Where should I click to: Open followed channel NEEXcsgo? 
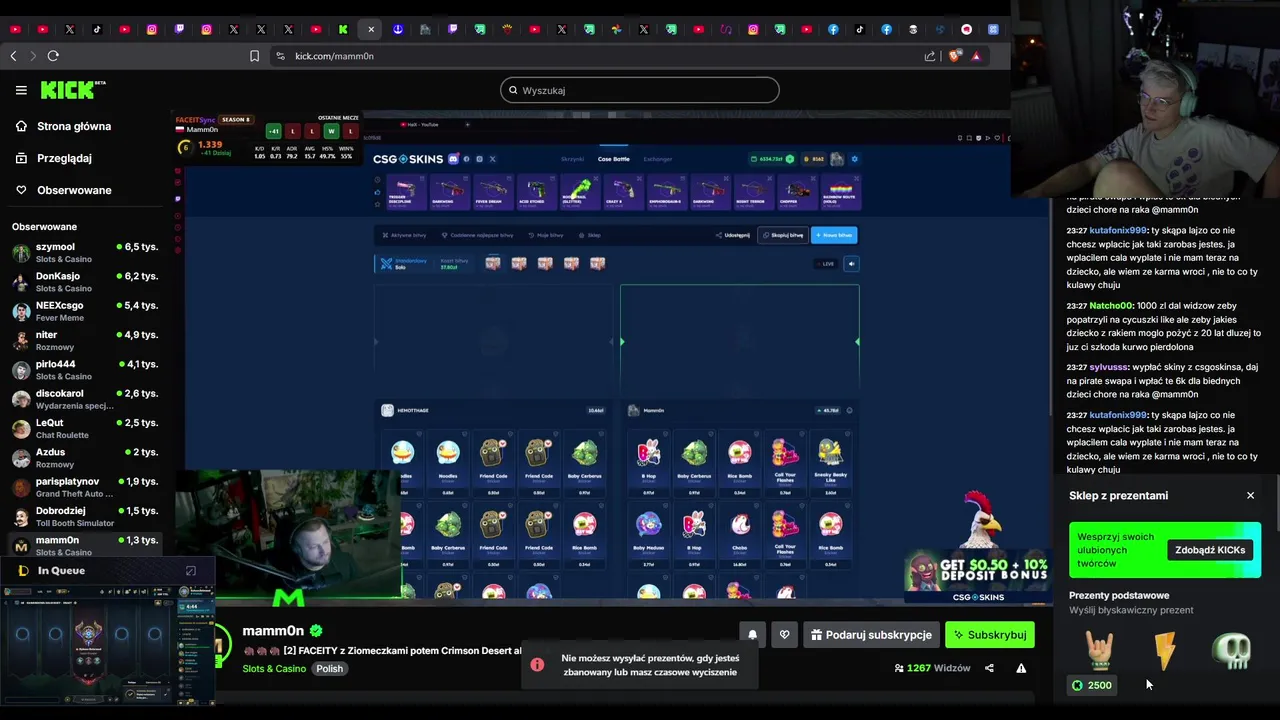(85, 311)
